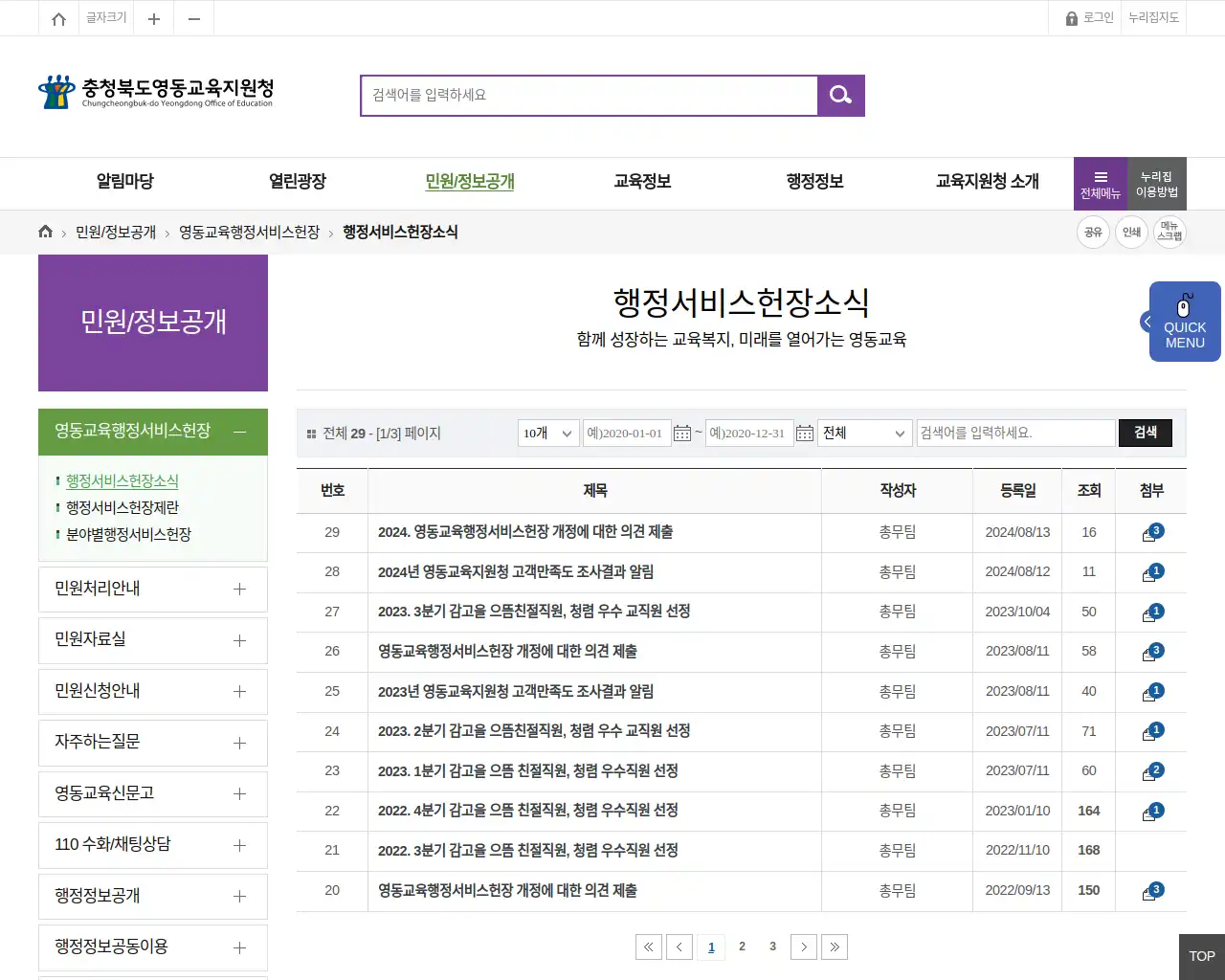This screenshot has width=1225, height=980.
Task: Expand 자주하는질문 sidebar section
Action: [x=153, y=743]
